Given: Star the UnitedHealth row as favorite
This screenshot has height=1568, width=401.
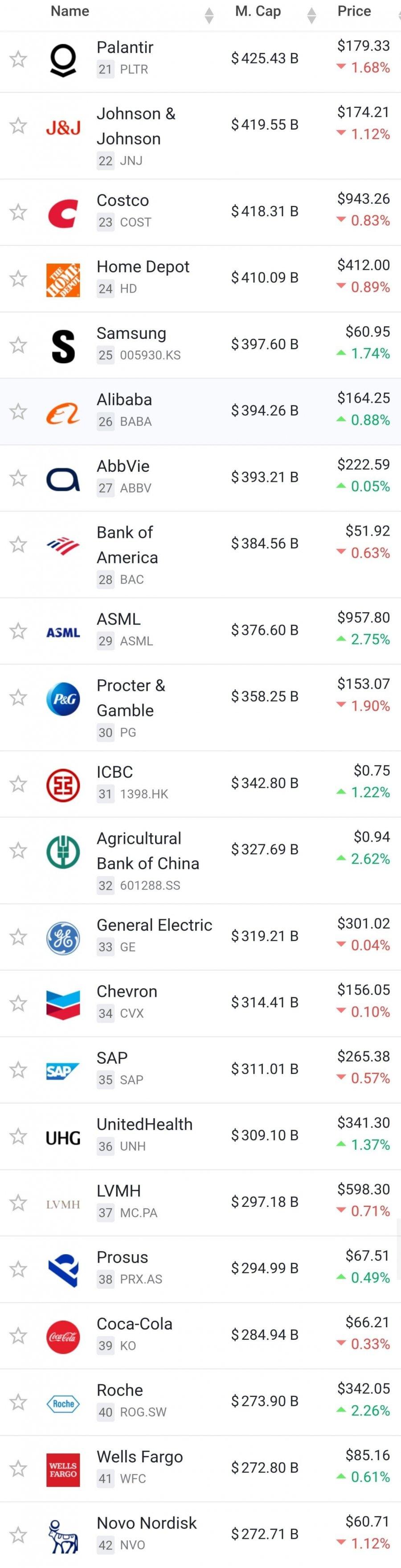Looking at the screenshot, I should (18, 1136).
